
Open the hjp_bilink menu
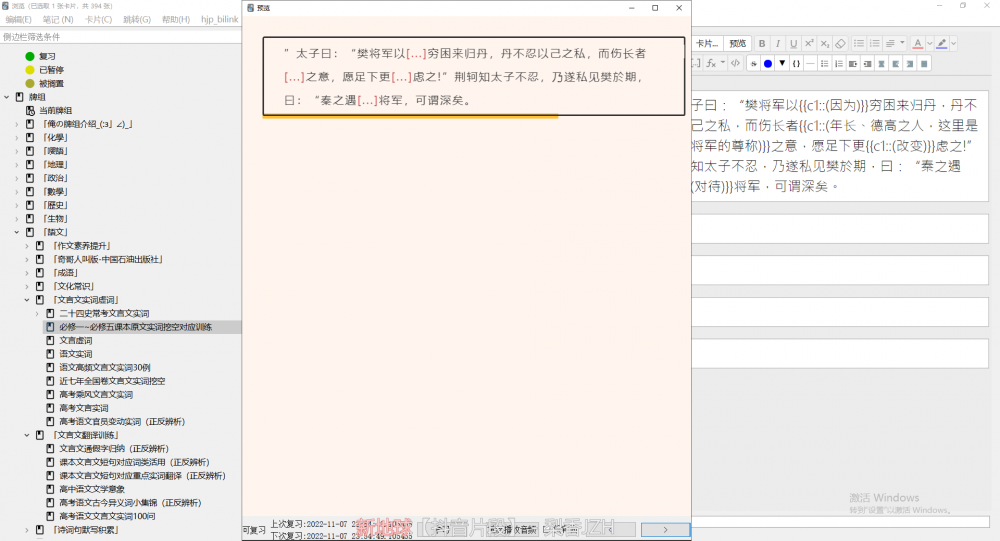[219, 19]
